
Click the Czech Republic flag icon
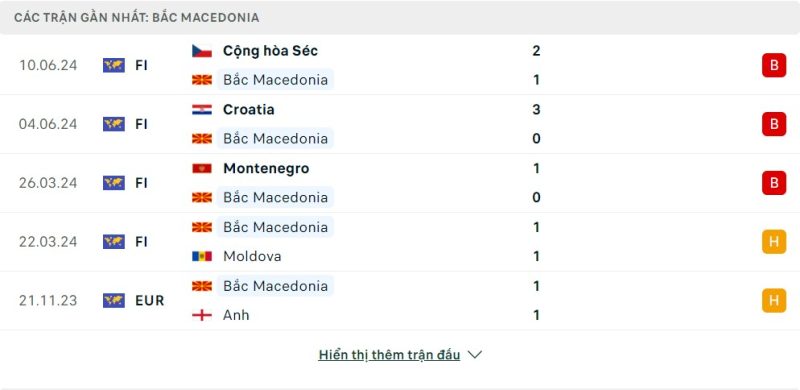[x=202, y=51]
